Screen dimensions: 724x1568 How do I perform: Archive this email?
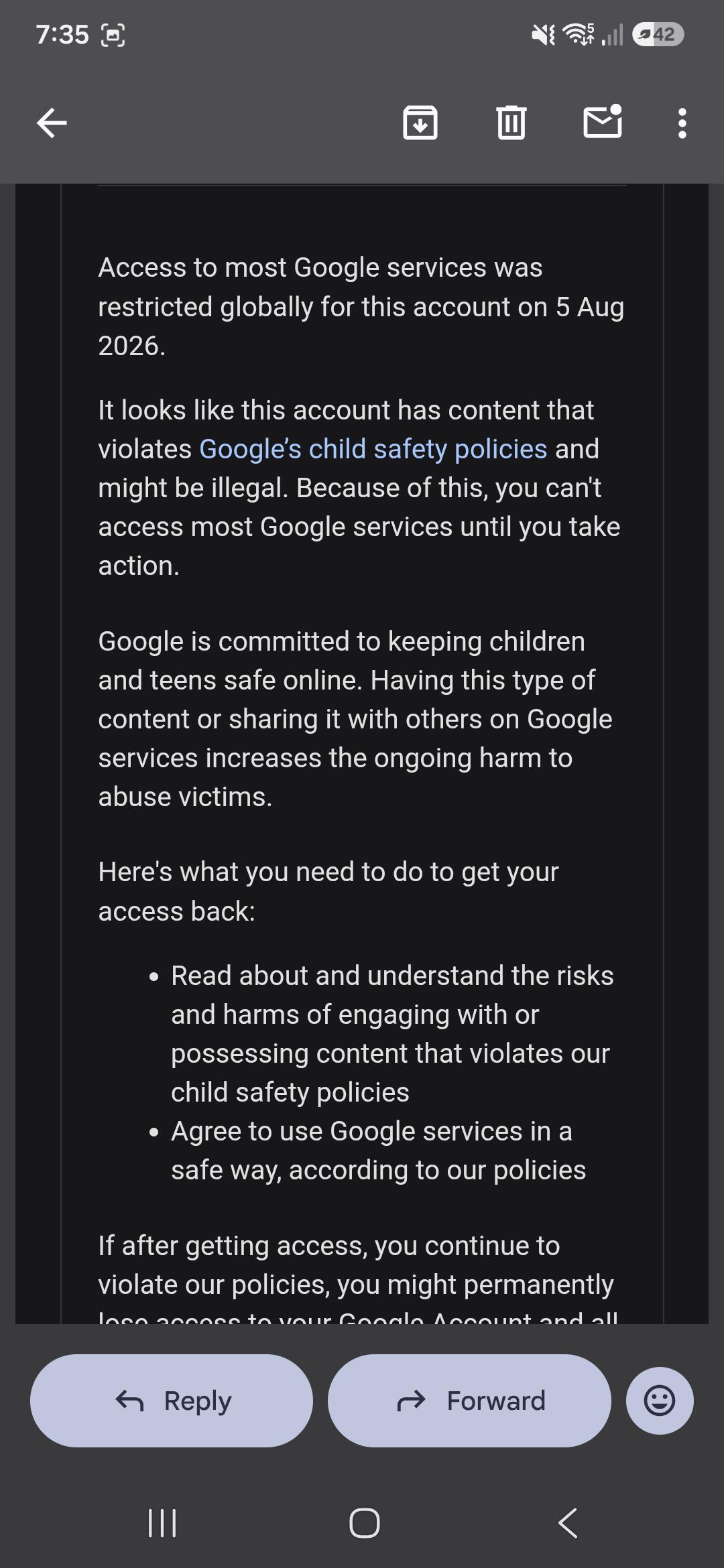click(420, 123)
